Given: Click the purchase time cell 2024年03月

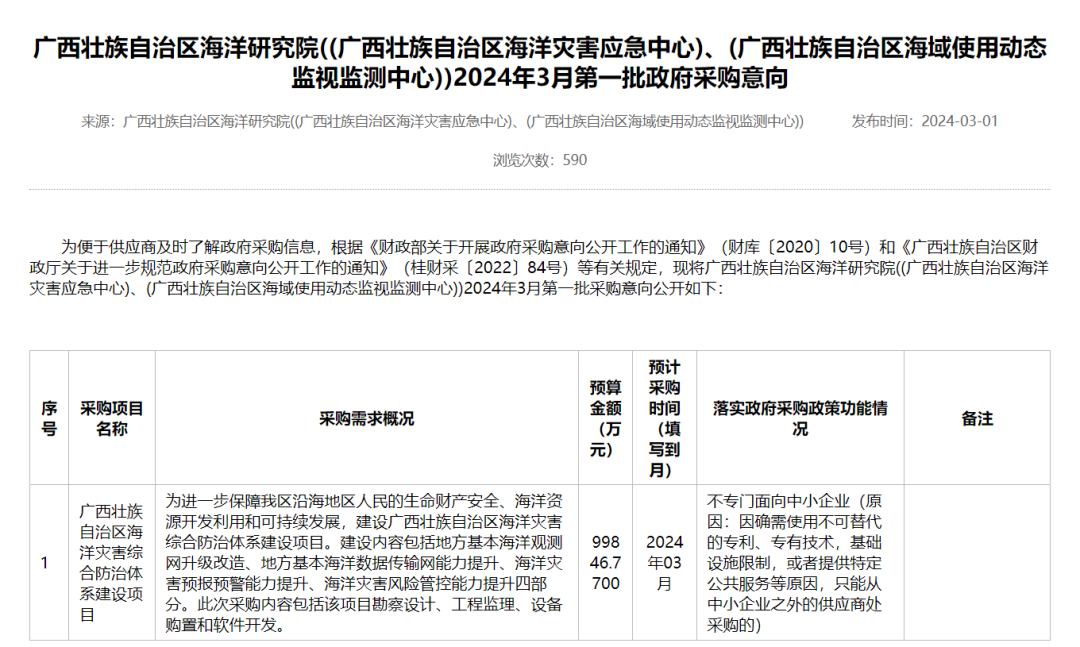Looking at the screenshot, I should point(664,563).
